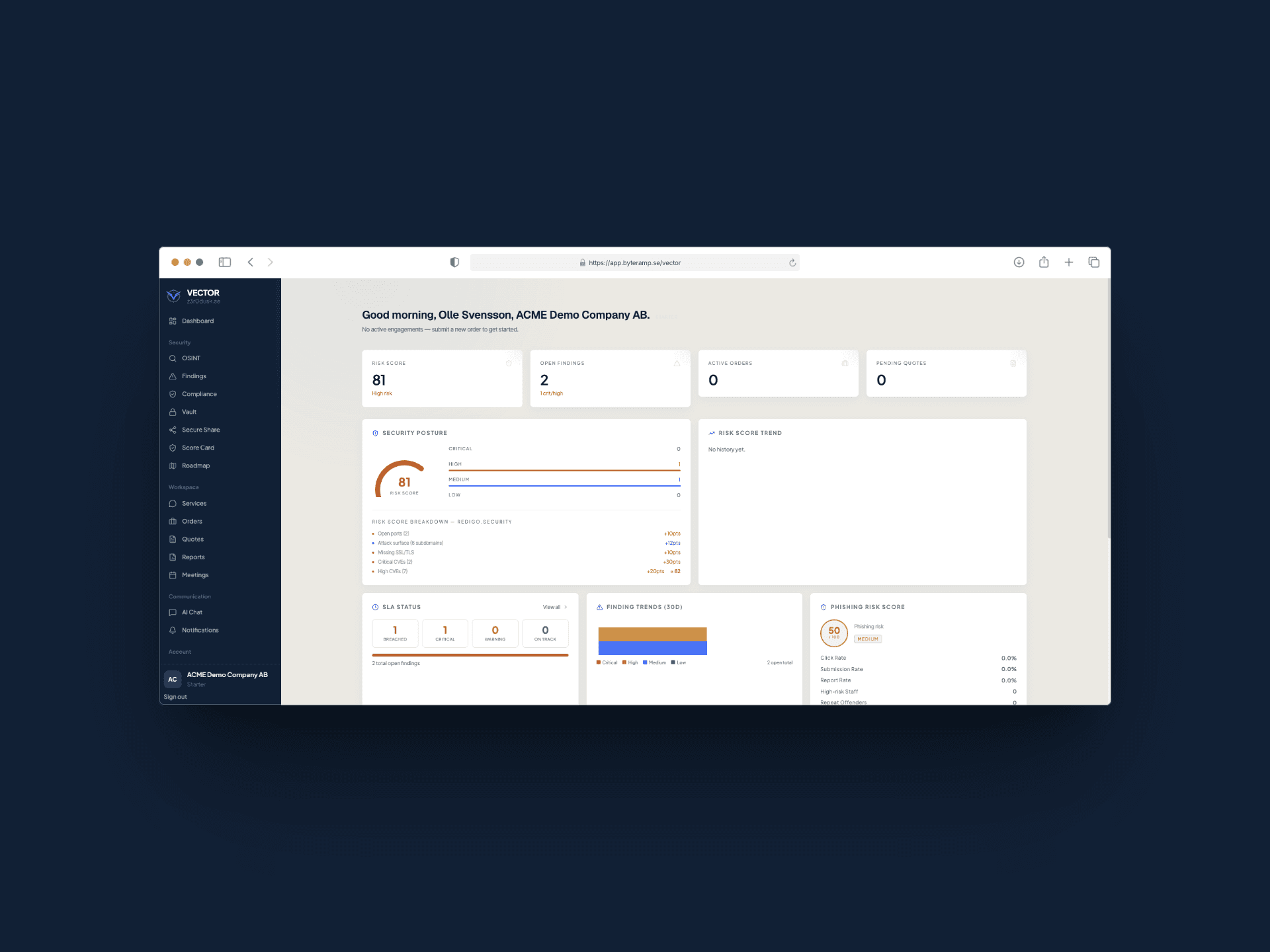
Task: Click the privacy shield icon in toolbar
Action: [454, 262]
